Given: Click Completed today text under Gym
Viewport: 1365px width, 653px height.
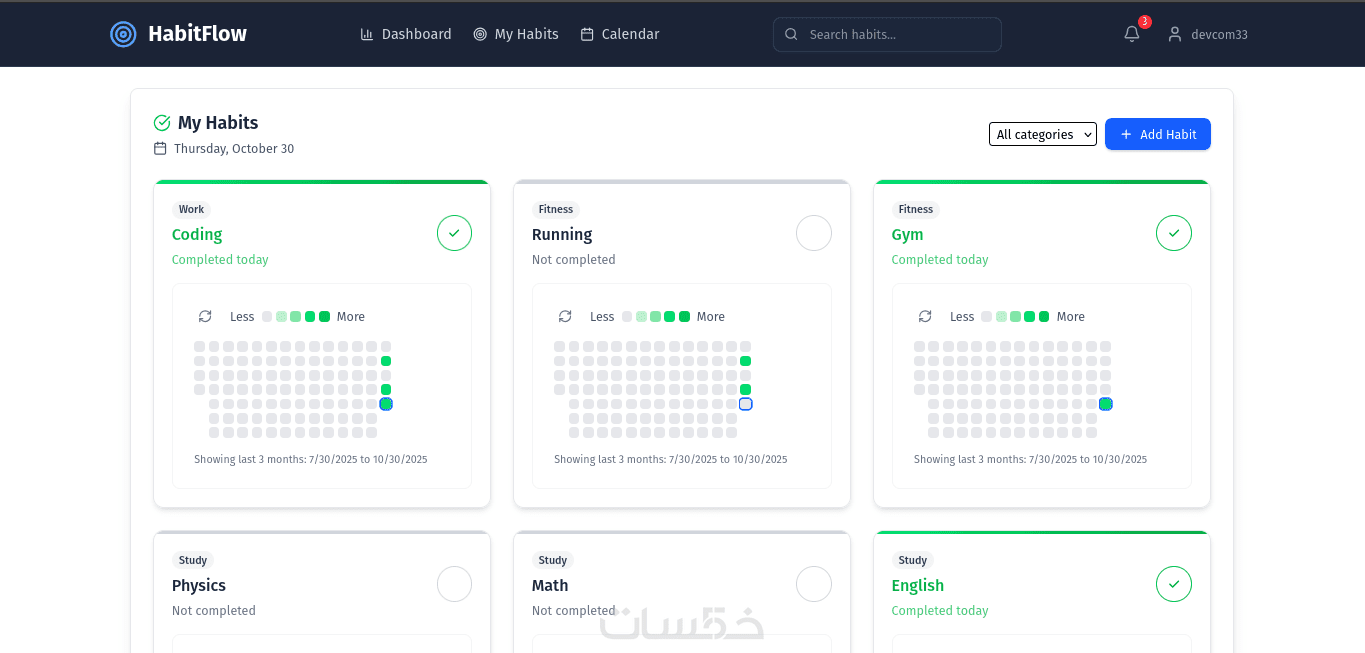Looking at the screenshot, I should (940, 259).
